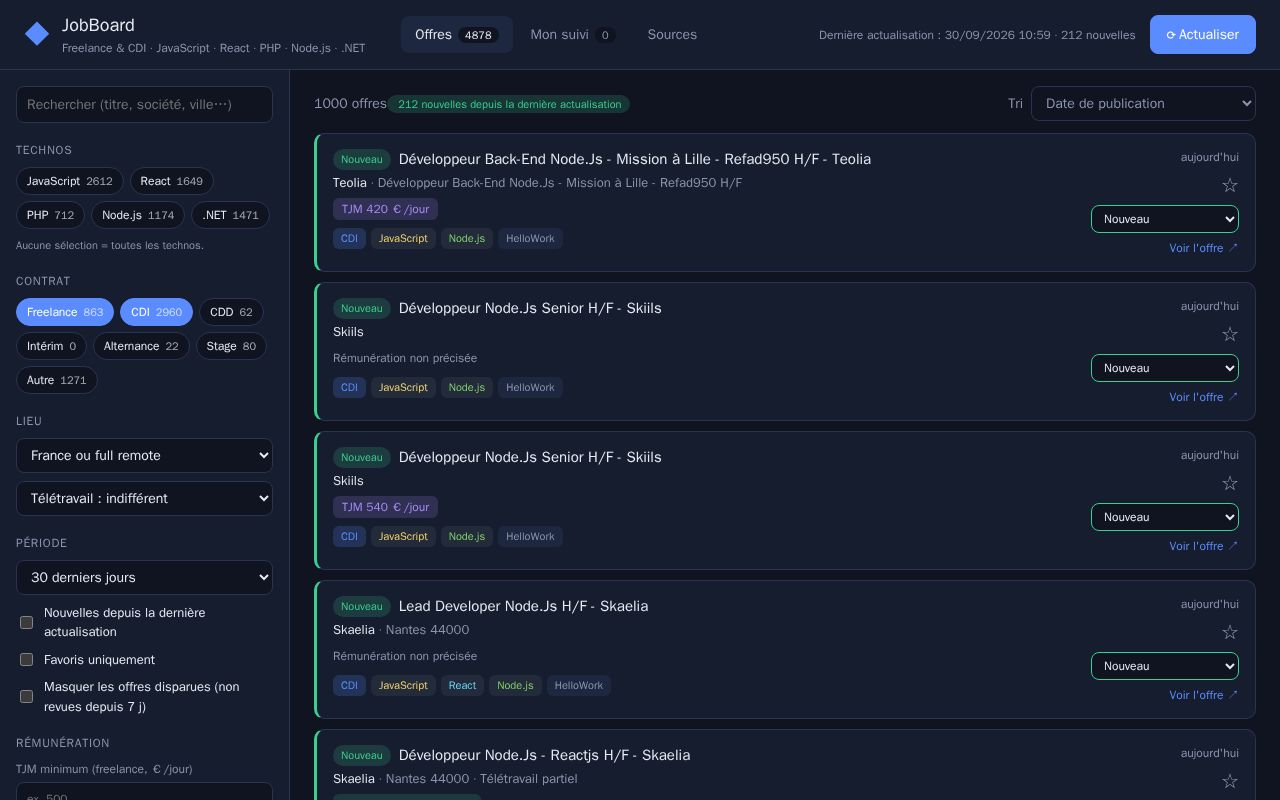
Task: Click the Lead Developer Node.Js H/F title
Action: (523, 606)
